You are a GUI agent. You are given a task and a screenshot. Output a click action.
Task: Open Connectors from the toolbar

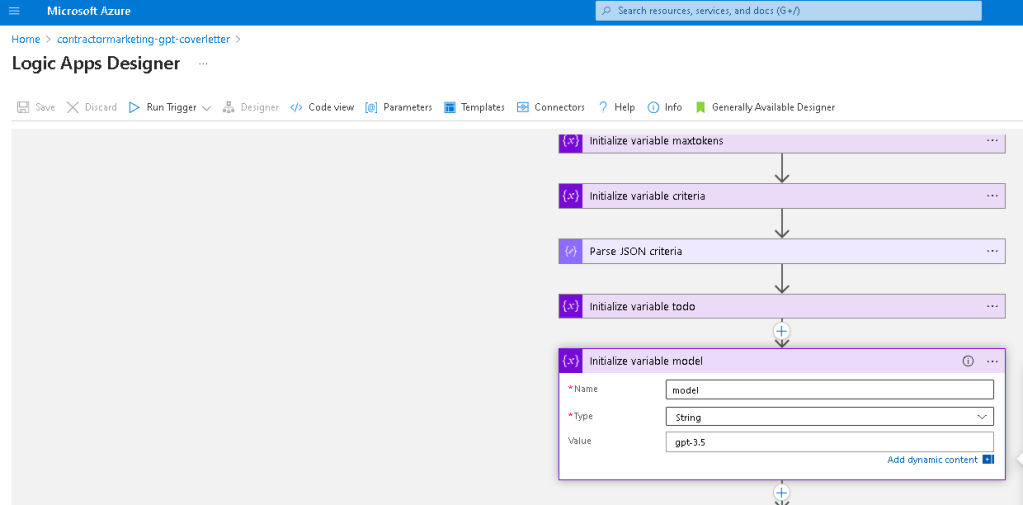[x=551, y=107]
